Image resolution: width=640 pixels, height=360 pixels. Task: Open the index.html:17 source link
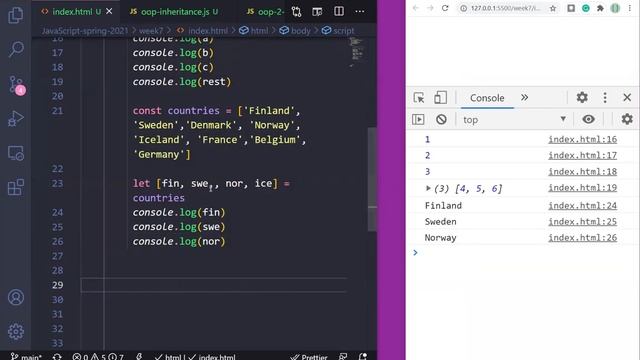pyautogui.click(x=582, y=155)
